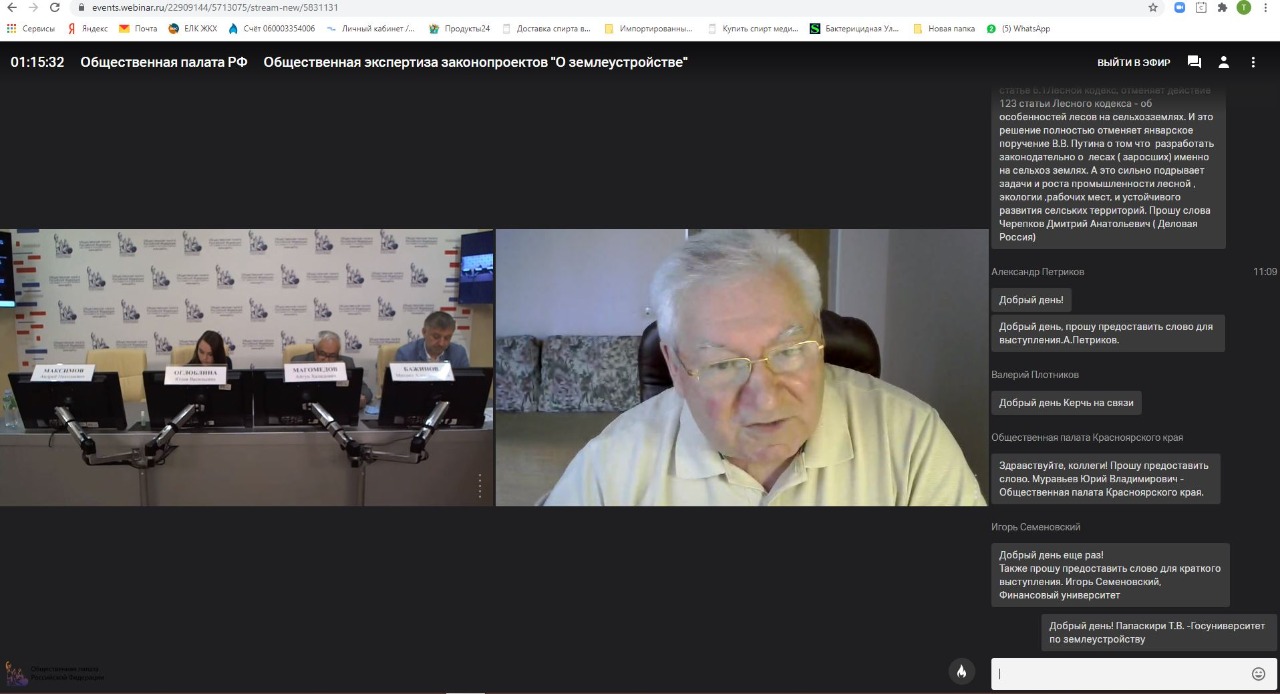Open the Купить спирт меди... bookmark
This screenshot has height=694, width=1280.
[753, 29]
